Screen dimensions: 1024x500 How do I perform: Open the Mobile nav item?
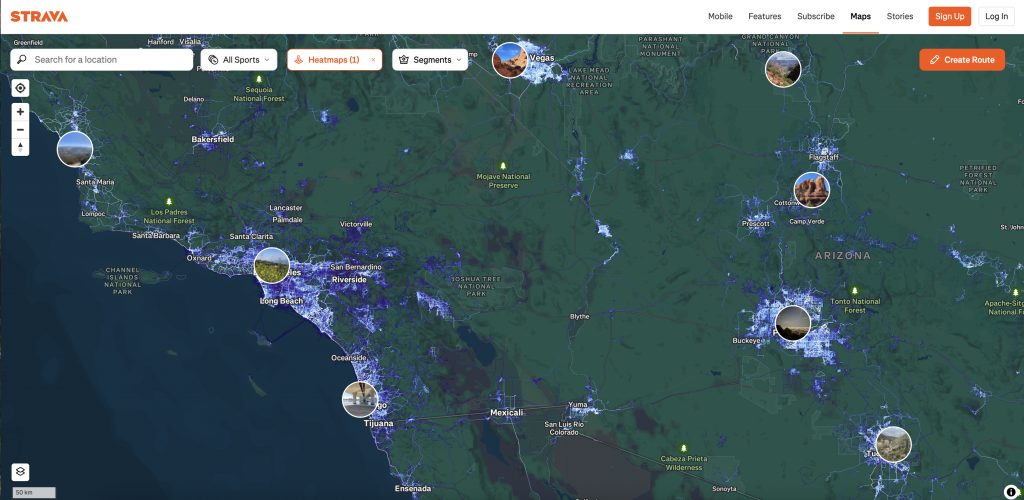pos(720,16)
